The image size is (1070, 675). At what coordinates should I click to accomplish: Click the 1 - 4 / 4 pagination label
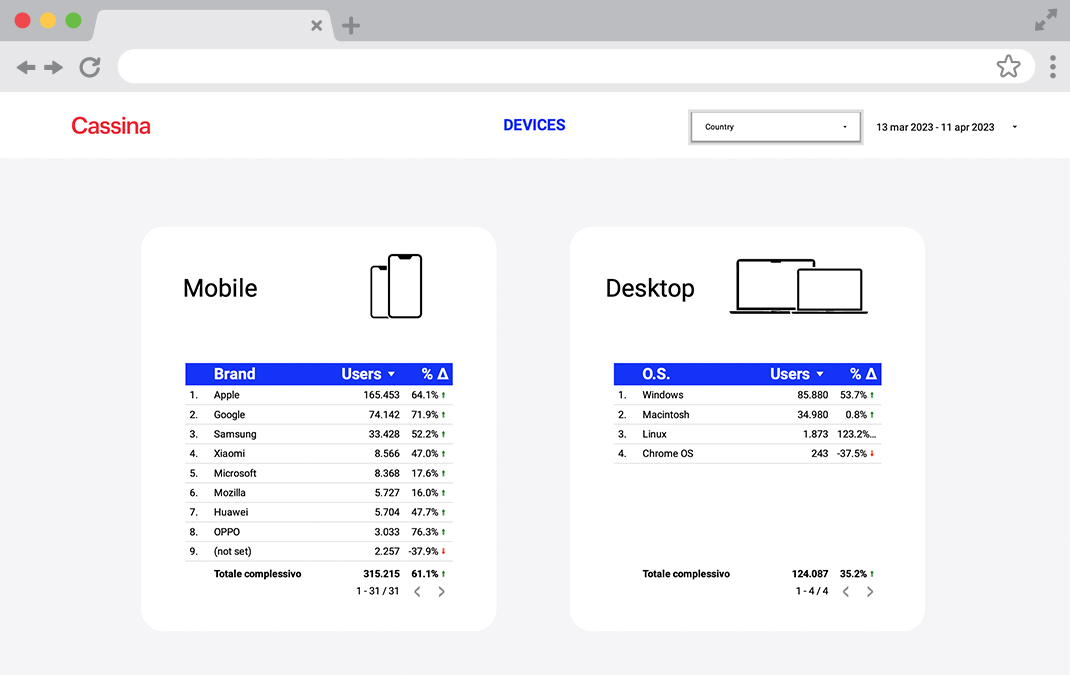812,591
